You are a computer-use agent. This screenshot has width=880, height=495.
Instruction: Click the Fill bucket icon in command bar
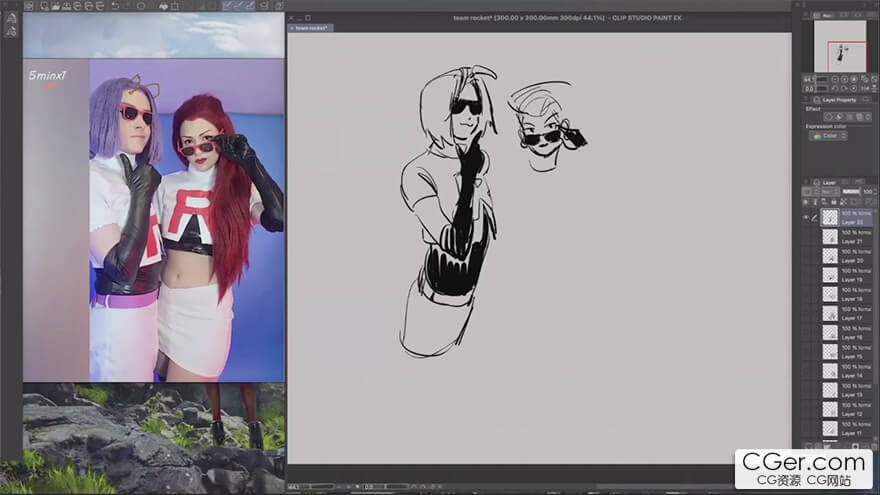(x=164, y=6)
